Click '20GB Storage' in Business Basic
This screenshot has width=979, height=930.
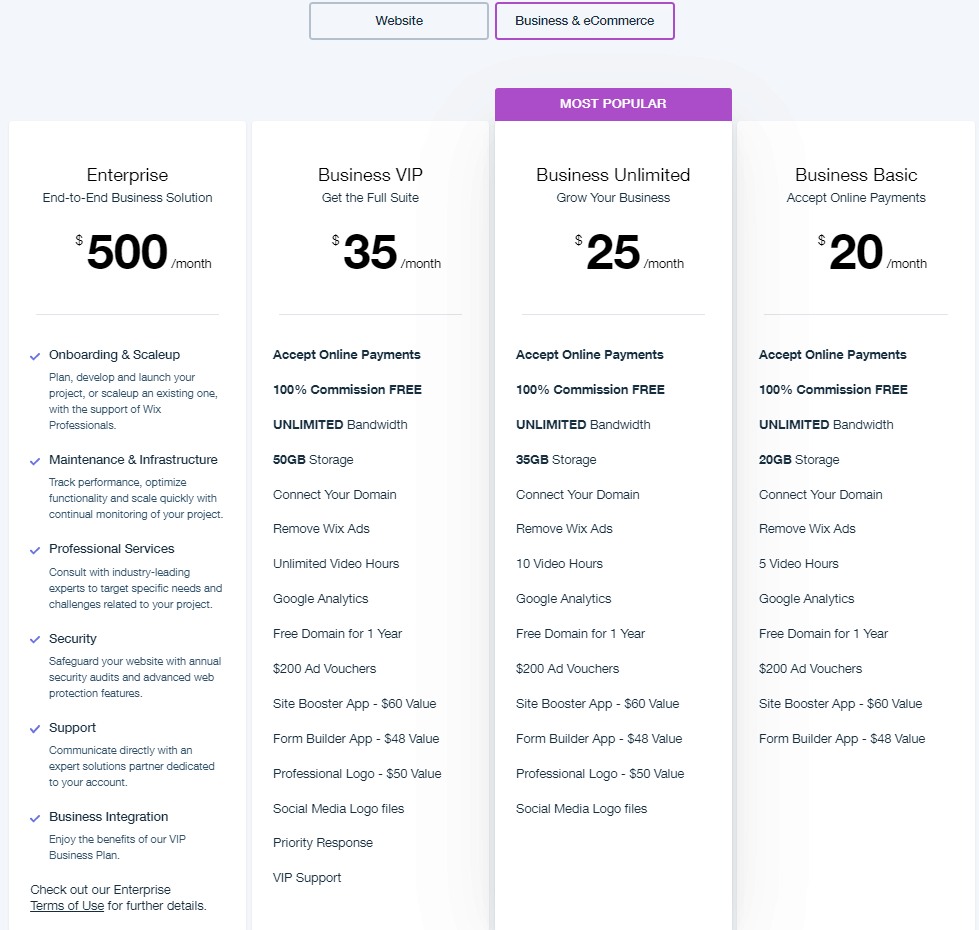pos(799,459)
